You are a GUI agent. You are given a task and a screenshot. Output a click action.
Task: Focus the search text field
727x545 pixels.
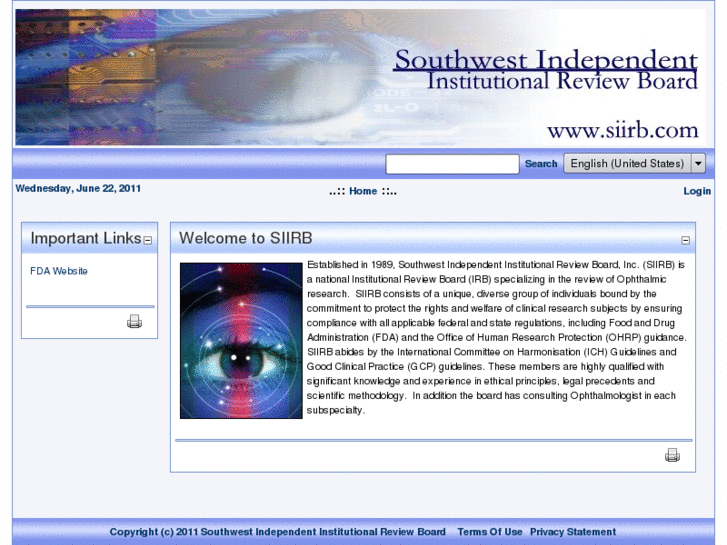point(452,164)
